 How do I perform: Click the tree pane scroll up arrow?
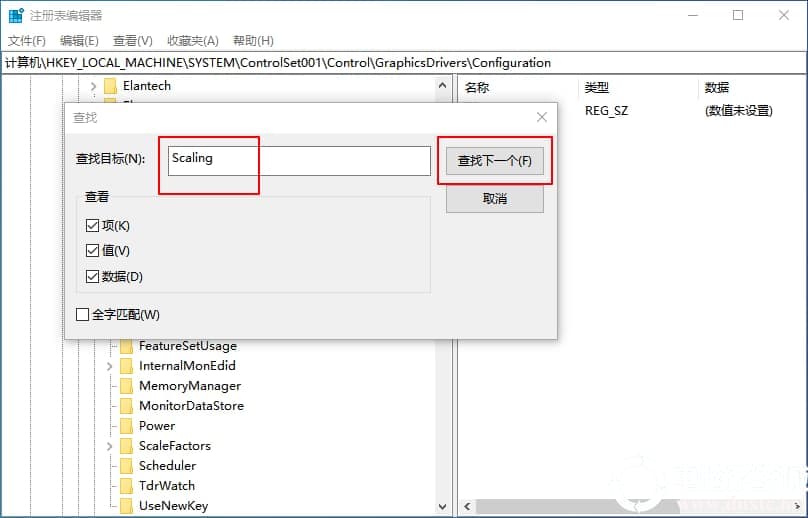[x=443, y=86]
